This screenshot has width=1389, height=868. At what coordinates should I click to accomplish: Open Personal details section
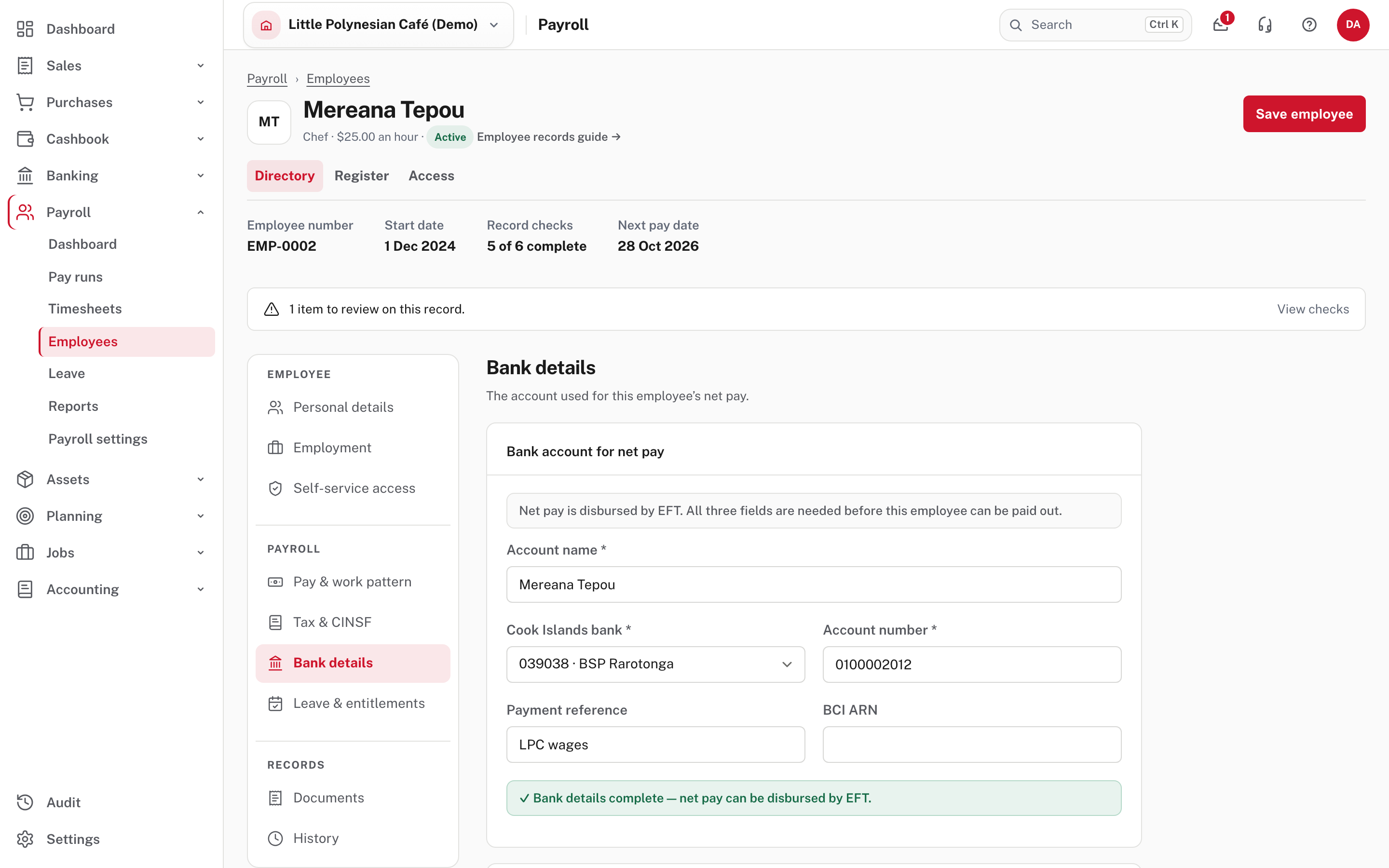tap(353, 407)
